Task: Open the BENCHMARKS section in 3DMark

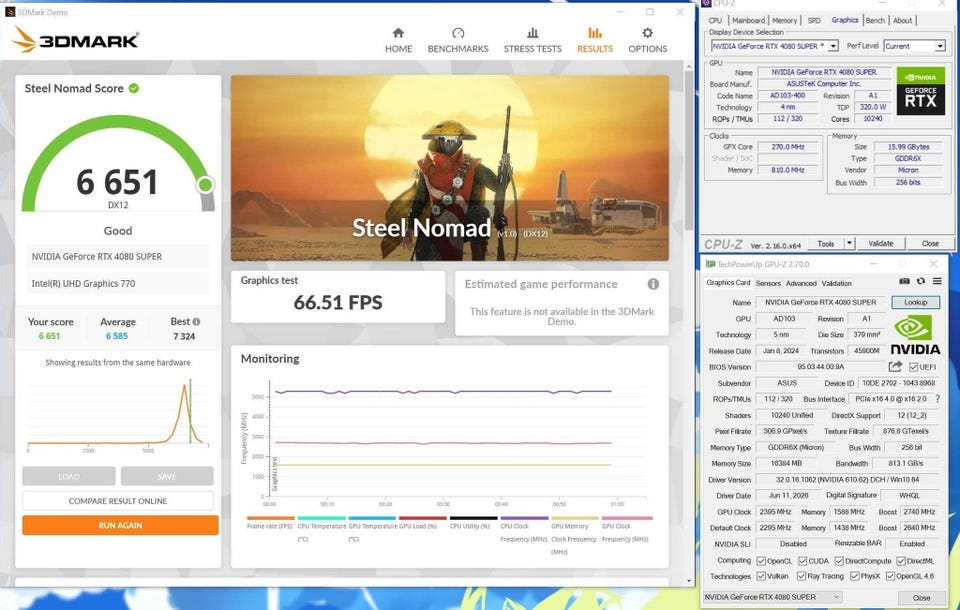Action: tap(458, 40)
